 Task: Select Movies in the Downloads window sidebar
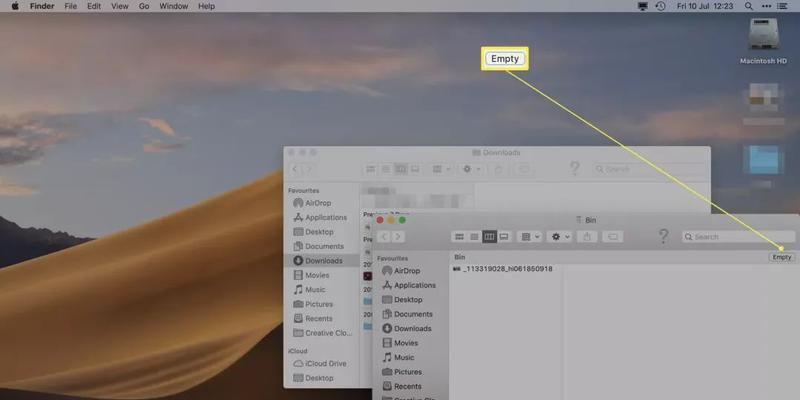point(311,275)
